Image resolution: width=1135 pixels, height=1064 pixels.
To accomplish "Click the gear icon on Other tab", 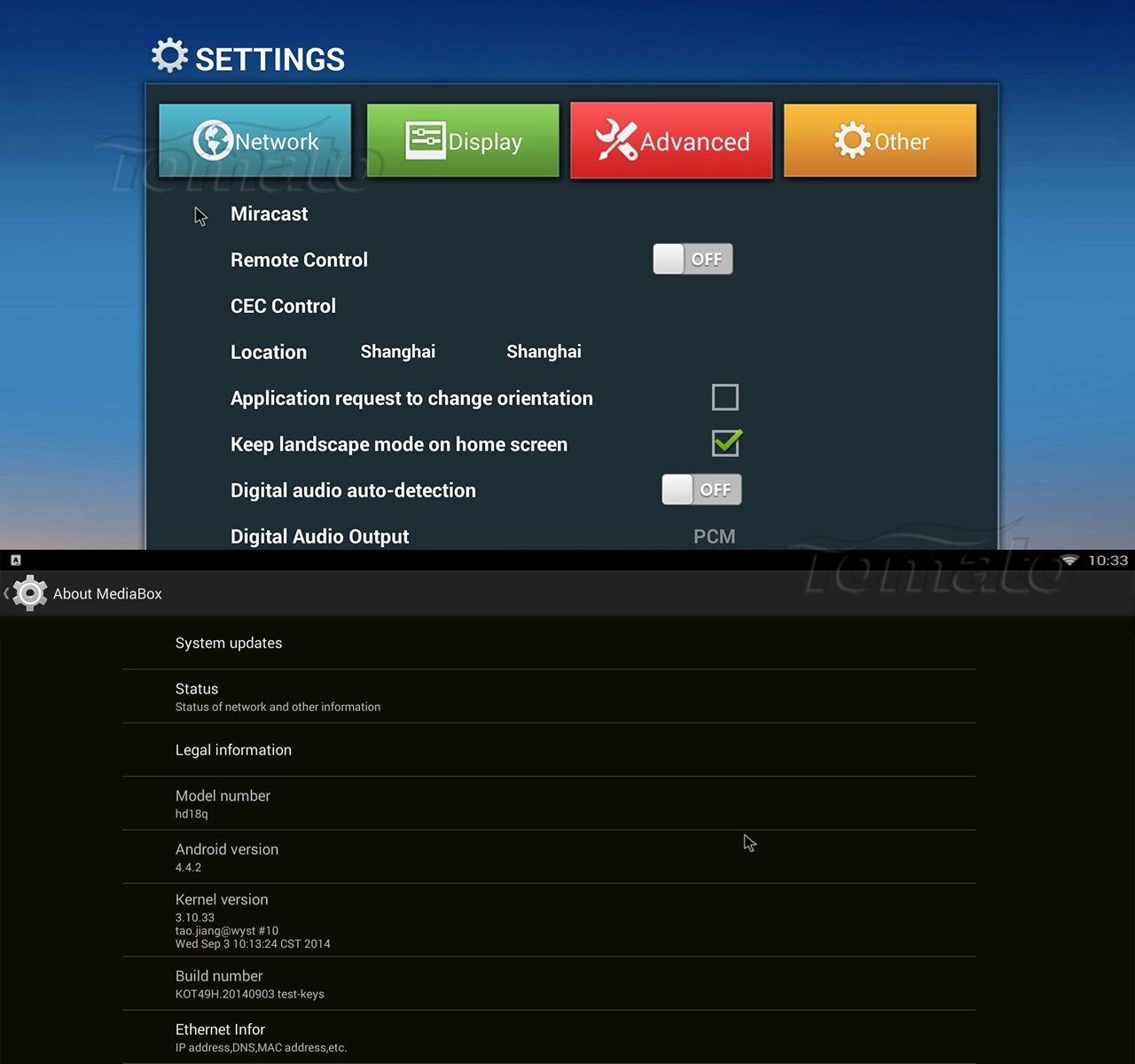I will pos(852,140).
